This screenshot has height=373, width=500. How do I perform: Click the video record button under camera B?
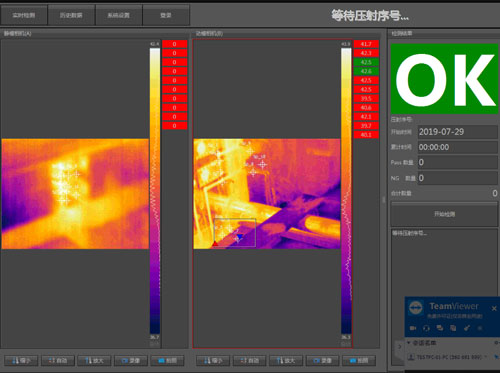point(322,360)
